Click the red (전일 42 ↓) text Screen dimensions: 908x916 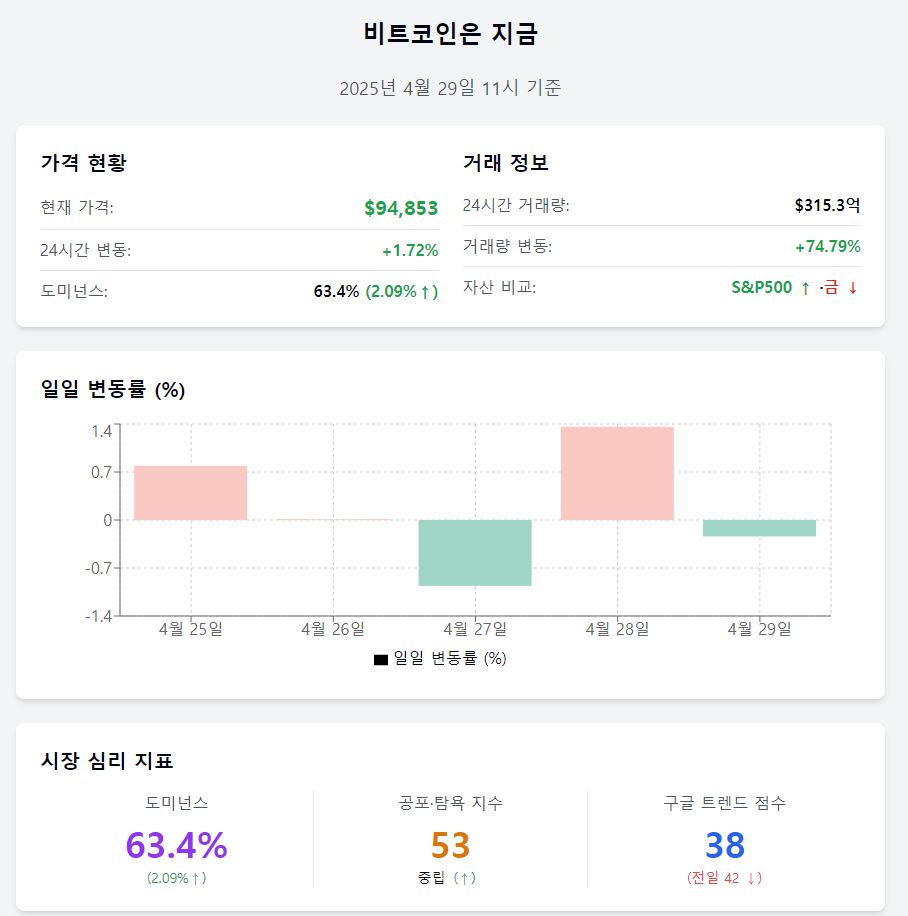pyautogui.click(x=725, y=878)
